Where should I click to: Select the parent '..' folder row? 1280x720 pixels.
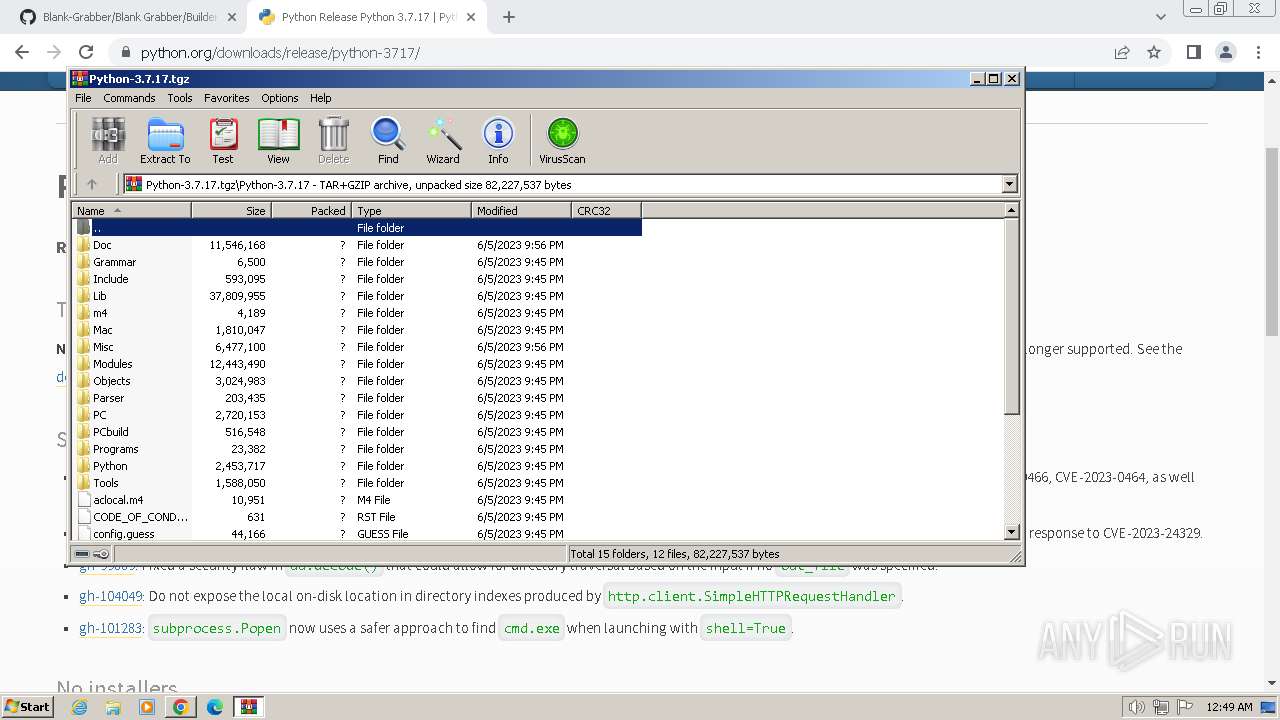357,228
